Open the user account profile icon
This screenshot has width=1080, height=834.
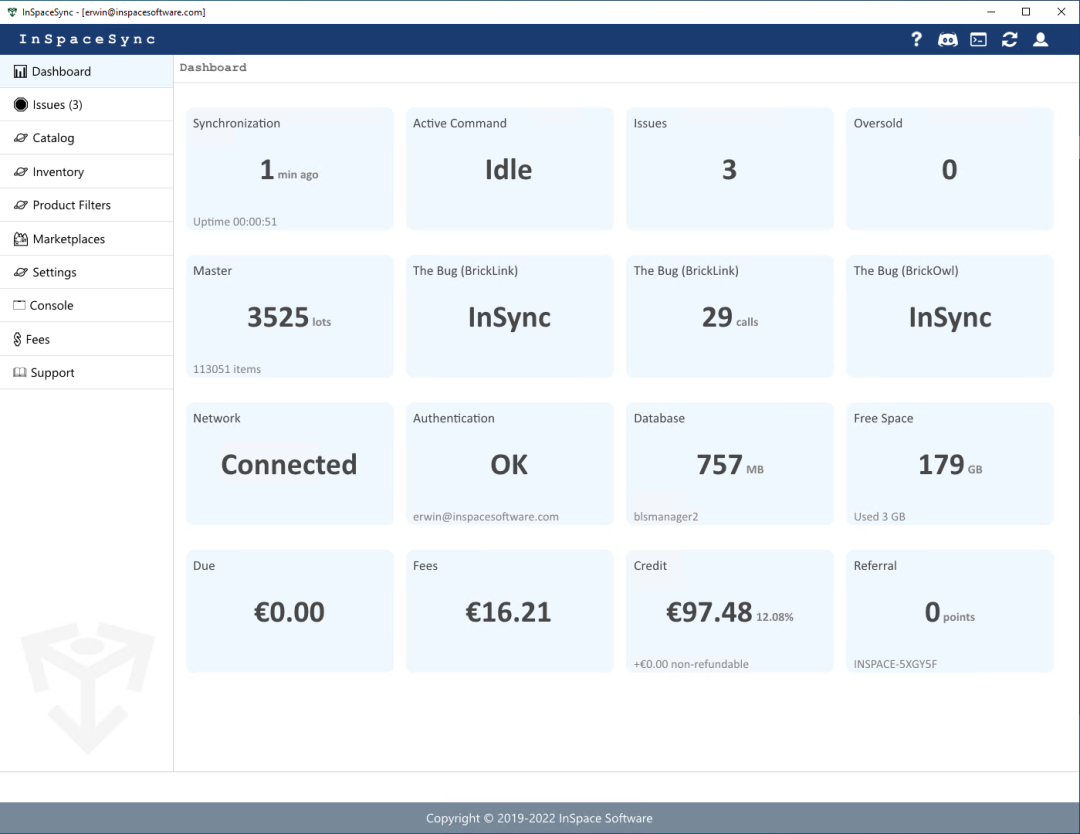[x=1040, y=39]
